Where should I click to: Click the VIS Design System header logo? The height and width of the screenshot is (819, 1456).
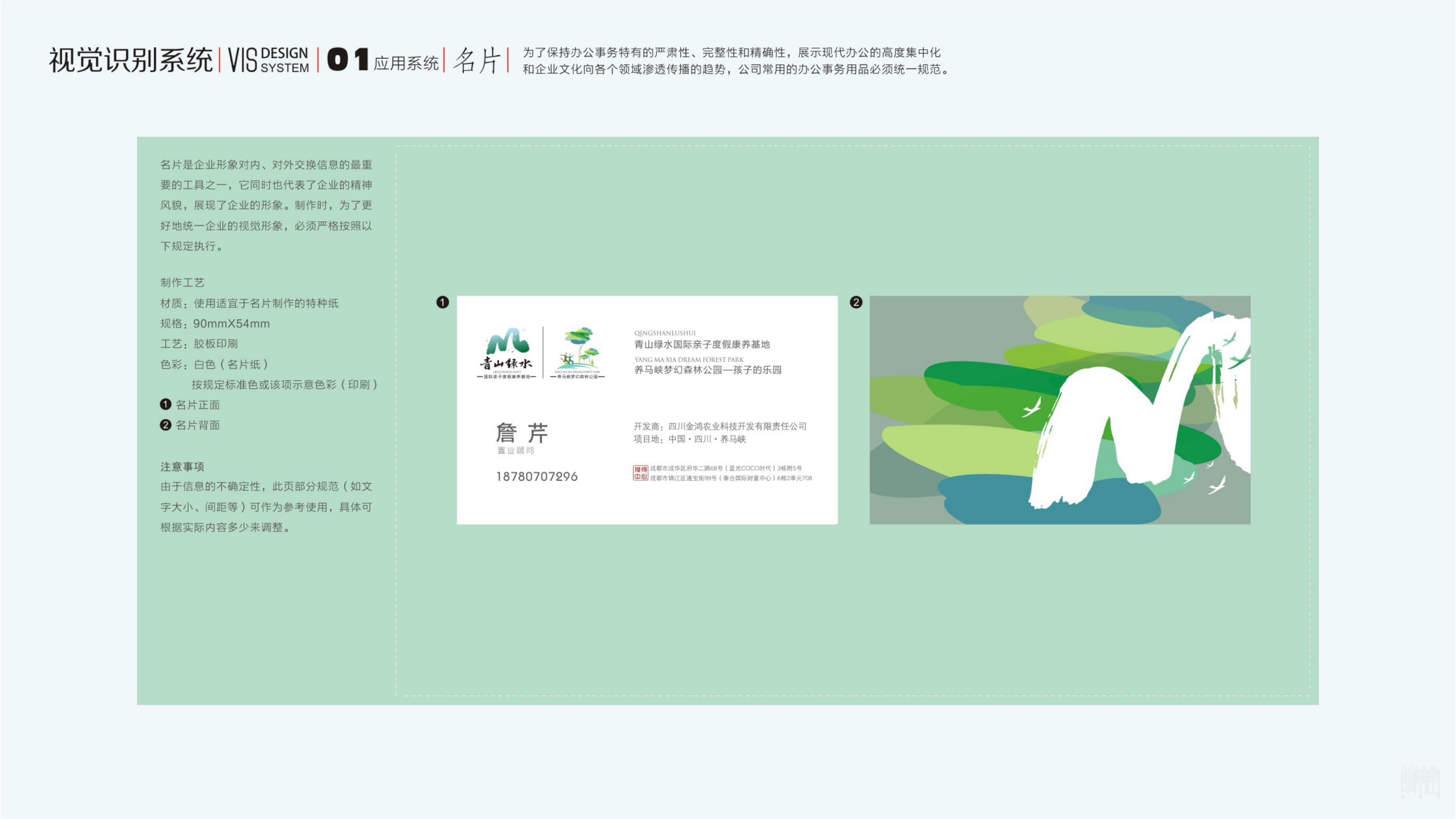268,60
